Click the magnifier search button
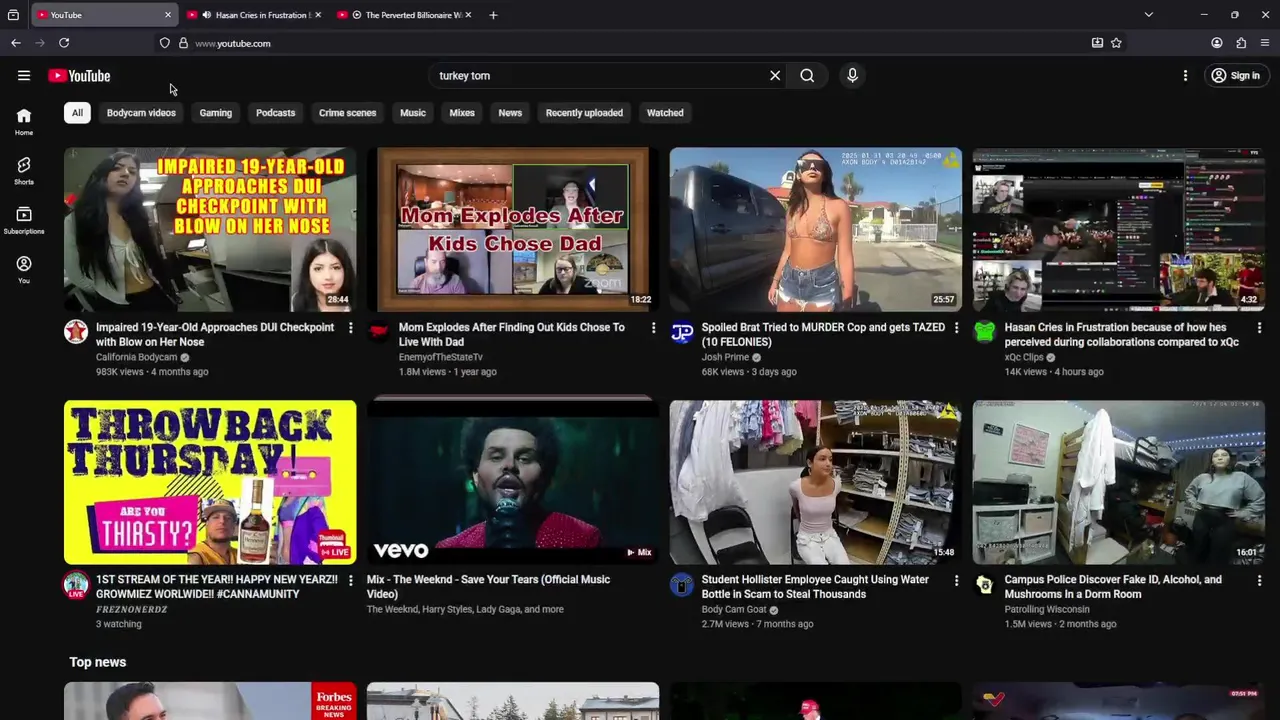 [807, 75]
